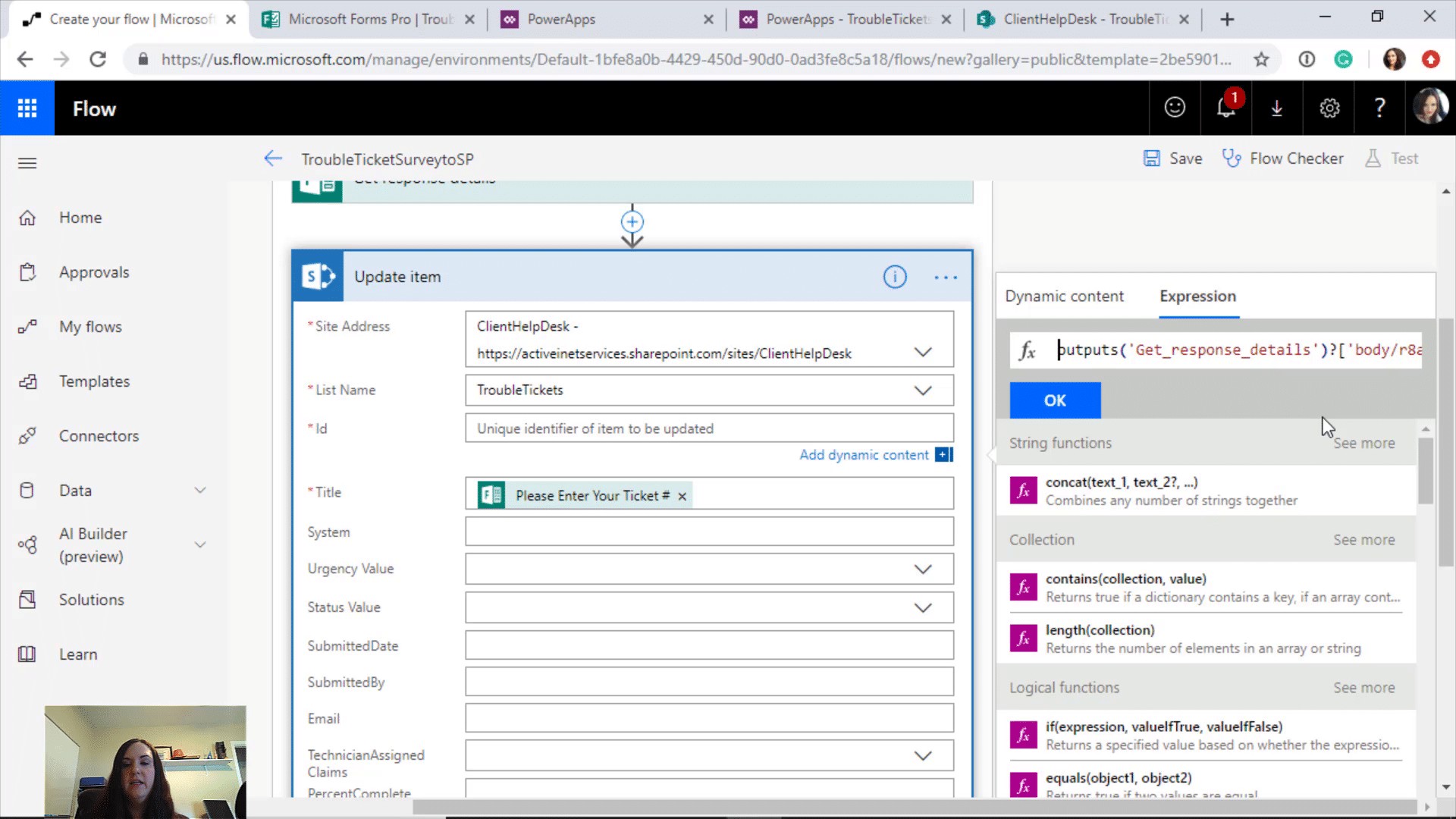
Task: Run the Flow Checker
Action: pyautogui.click(x=1282, y=158)
